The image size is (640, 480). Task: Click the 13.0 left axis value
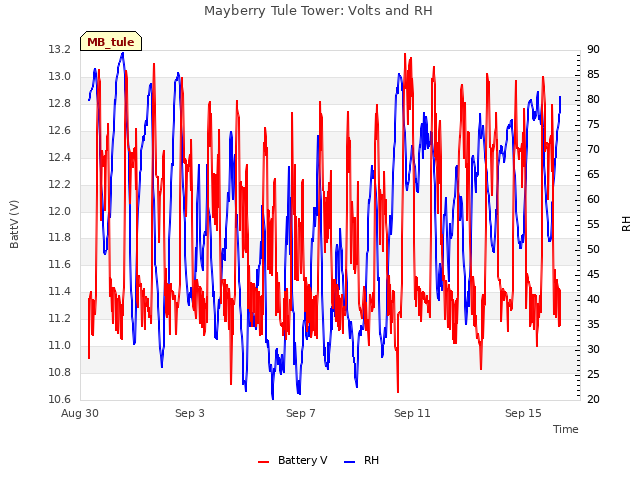click(x=60, y=76)
